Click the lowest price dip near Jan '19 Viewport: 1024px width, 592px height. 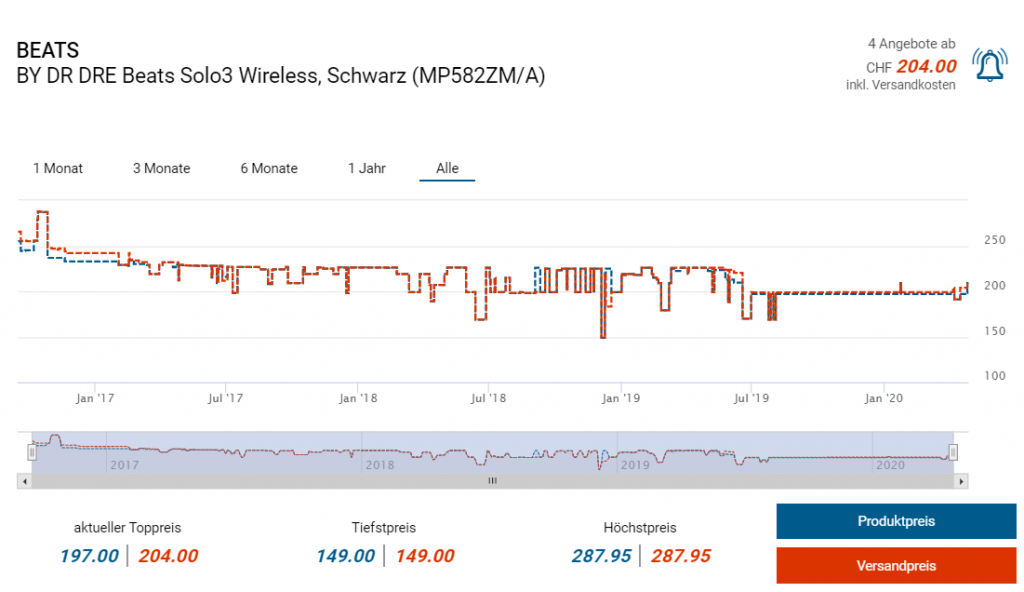(x=603, y=336)
